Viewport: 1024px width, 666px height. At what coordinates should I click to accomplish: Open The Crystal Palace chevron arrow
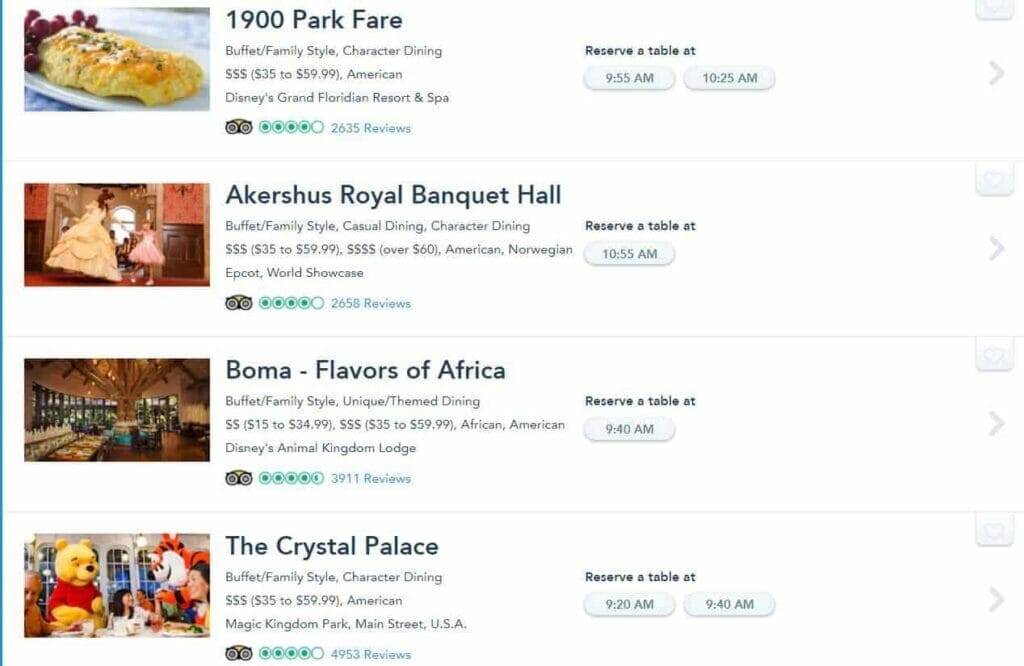coord(996,599)
